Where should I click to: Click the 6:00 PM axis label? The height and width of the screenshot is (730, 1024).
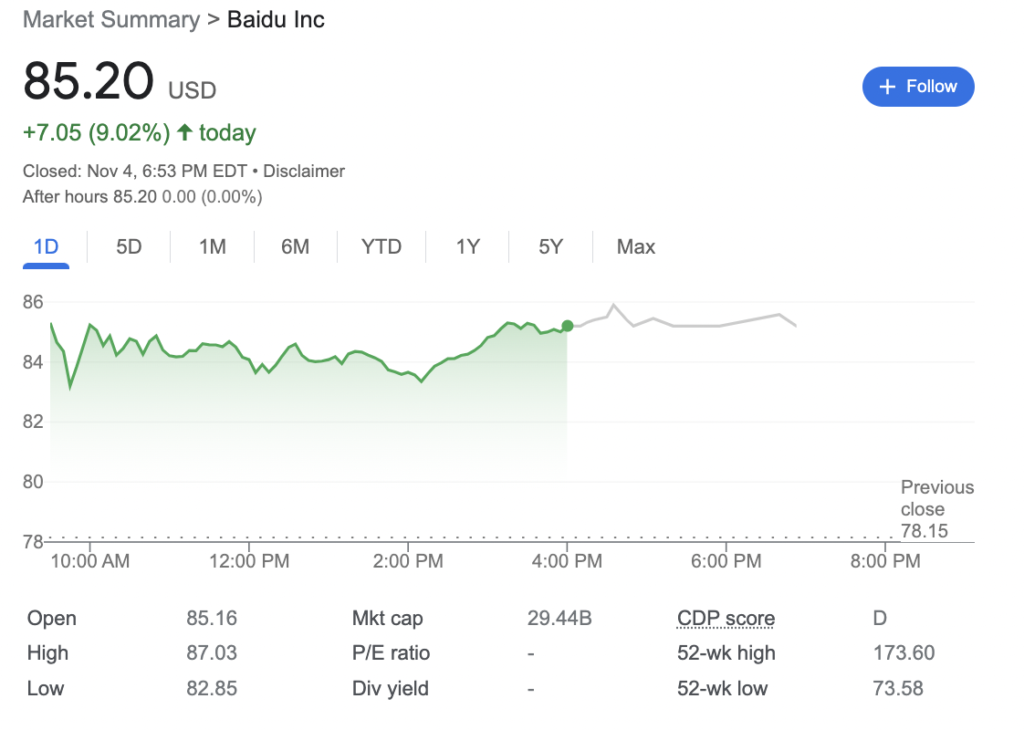coord(726,561)
